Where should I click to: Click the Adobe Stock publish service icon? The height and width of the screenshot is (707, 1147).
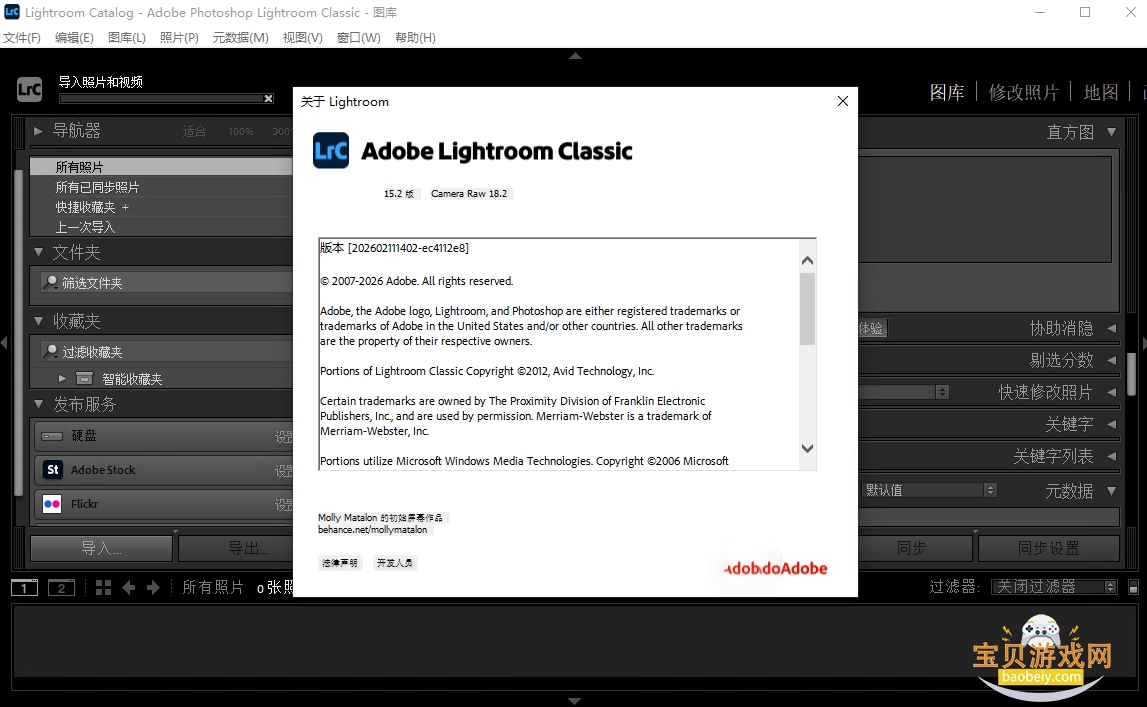click(x=53, y=469)
